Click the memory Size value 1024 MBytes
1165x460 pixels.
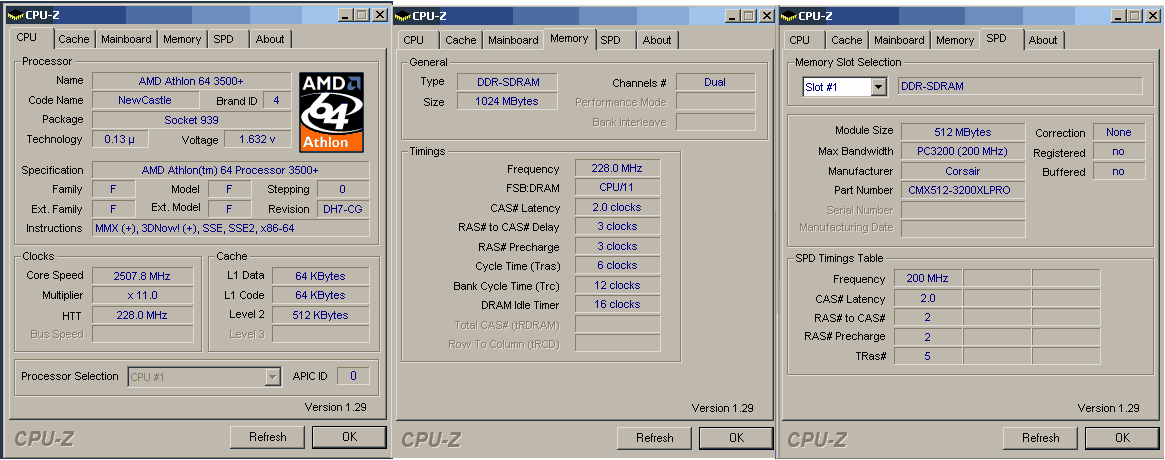(507, 102)
